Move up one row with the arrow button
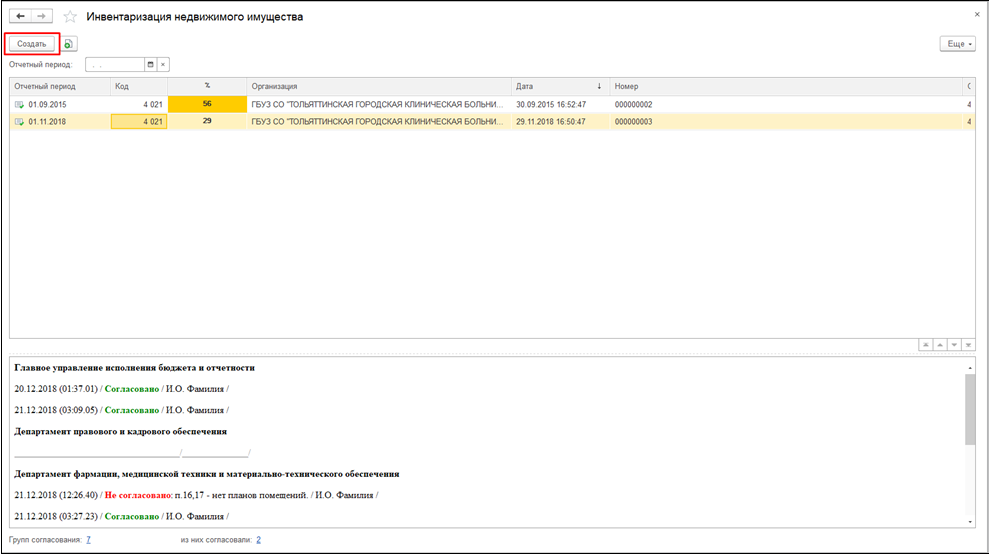Screen dimensions: 989x554 click(940, 344)
